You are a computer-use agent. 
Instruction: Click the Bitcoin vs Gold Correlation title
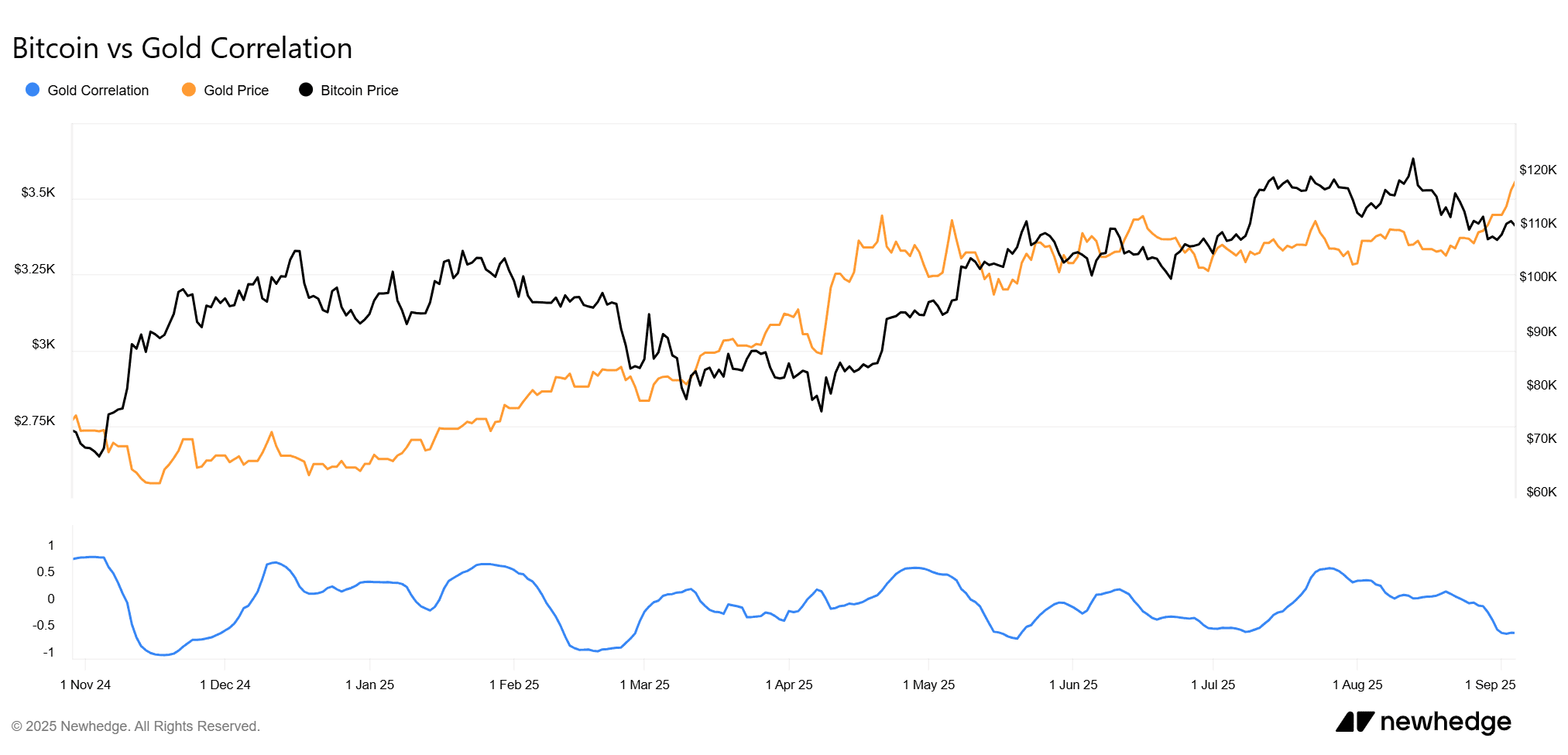tap(182, 48)
